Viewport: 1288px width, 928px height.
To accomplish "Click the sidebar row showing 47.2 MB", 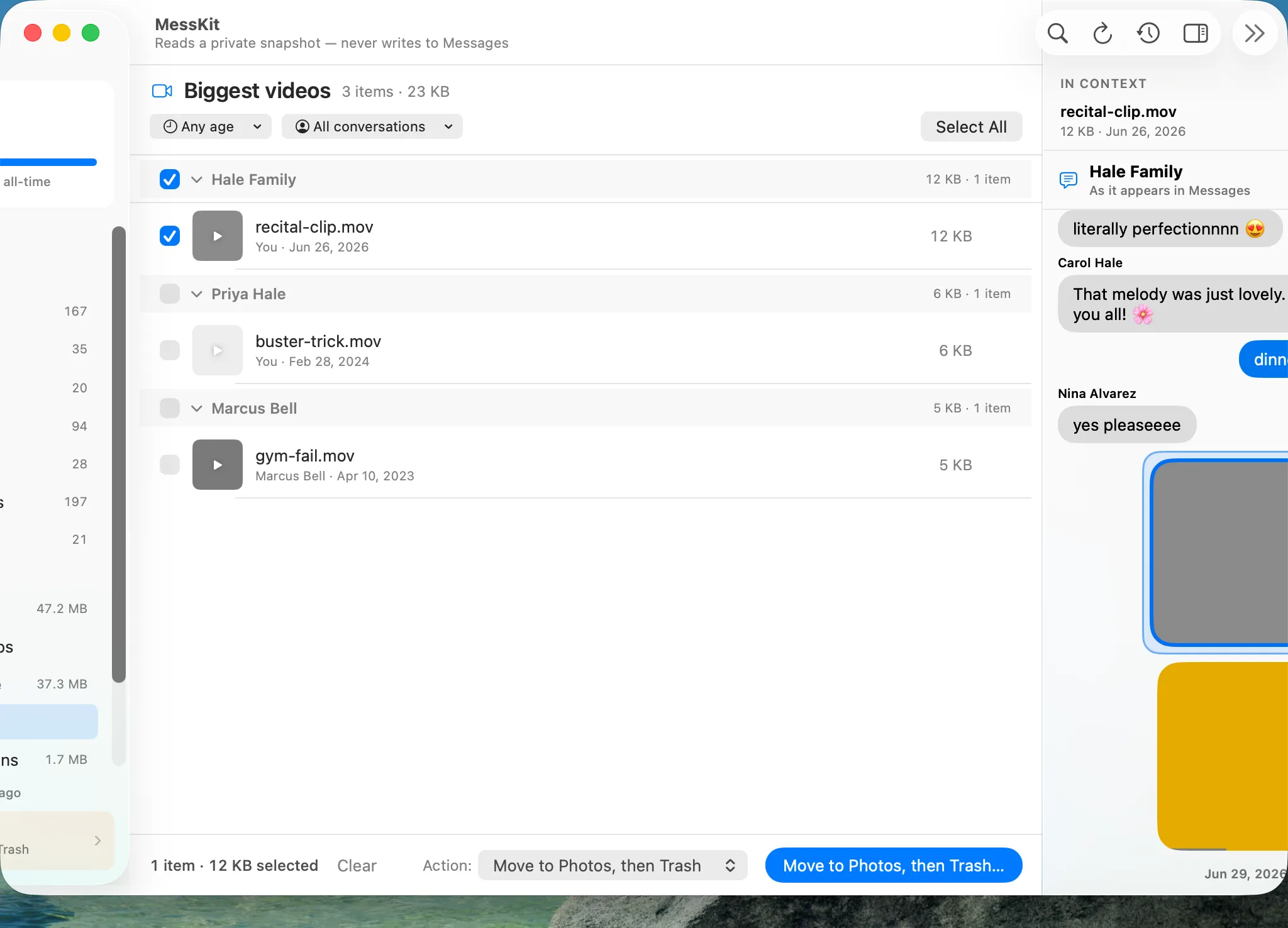I will point(48,608).
